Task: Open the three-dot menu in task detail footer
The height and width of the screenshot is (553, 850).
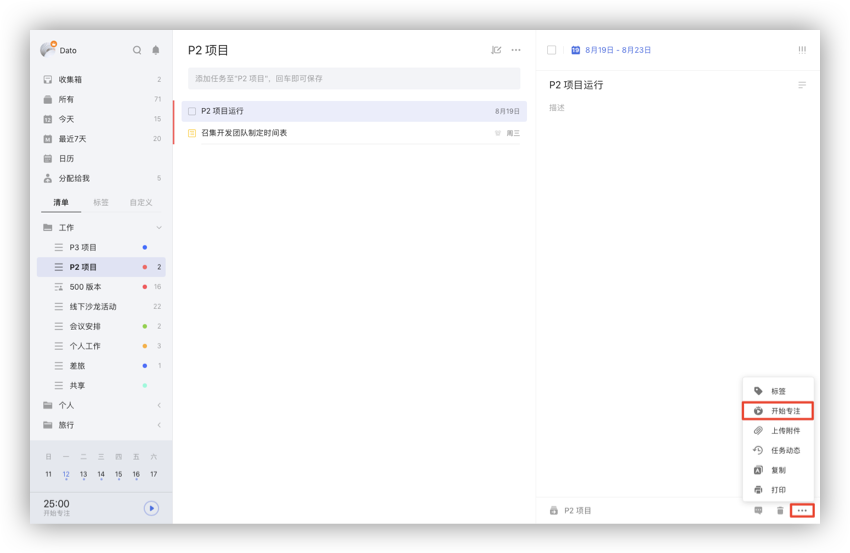Action: tap(802, 511)
